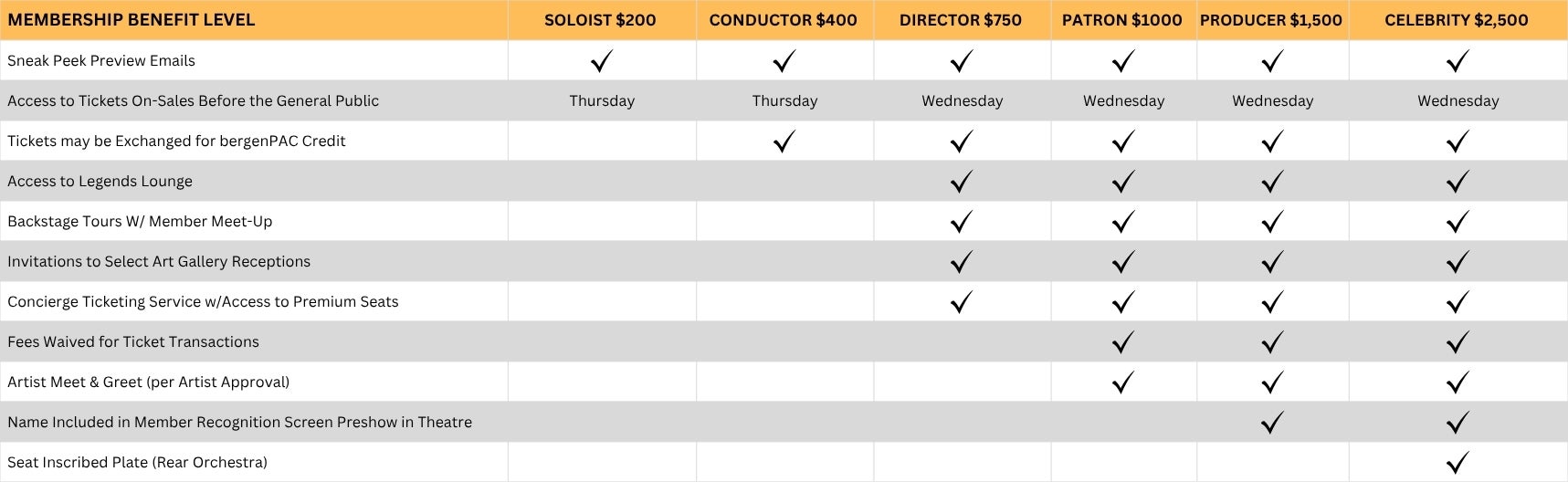Click the Patron checkmark for Artist Meet & Greet

pyautogui.click(x=1122, y=382)
